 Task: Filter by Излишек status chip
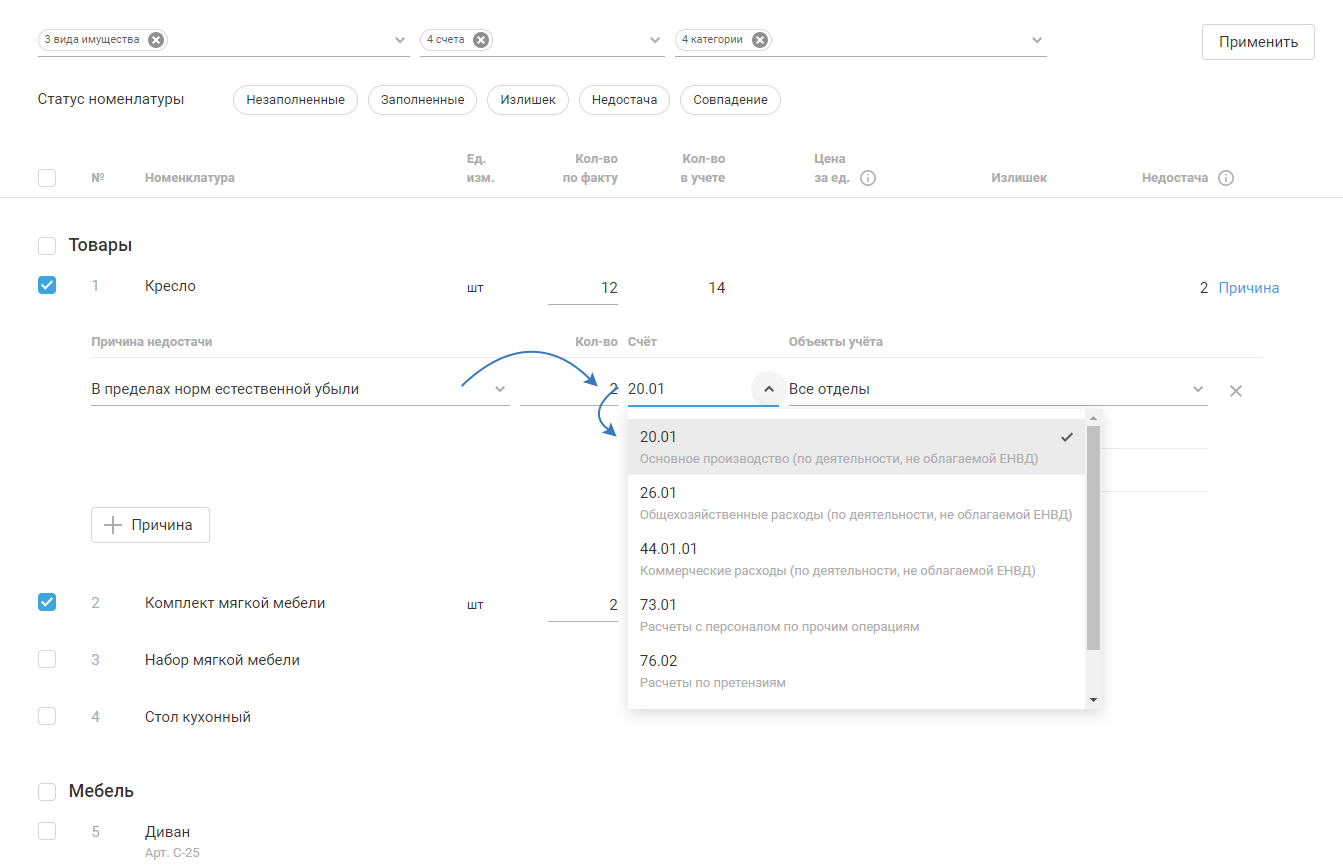[527, 100]
